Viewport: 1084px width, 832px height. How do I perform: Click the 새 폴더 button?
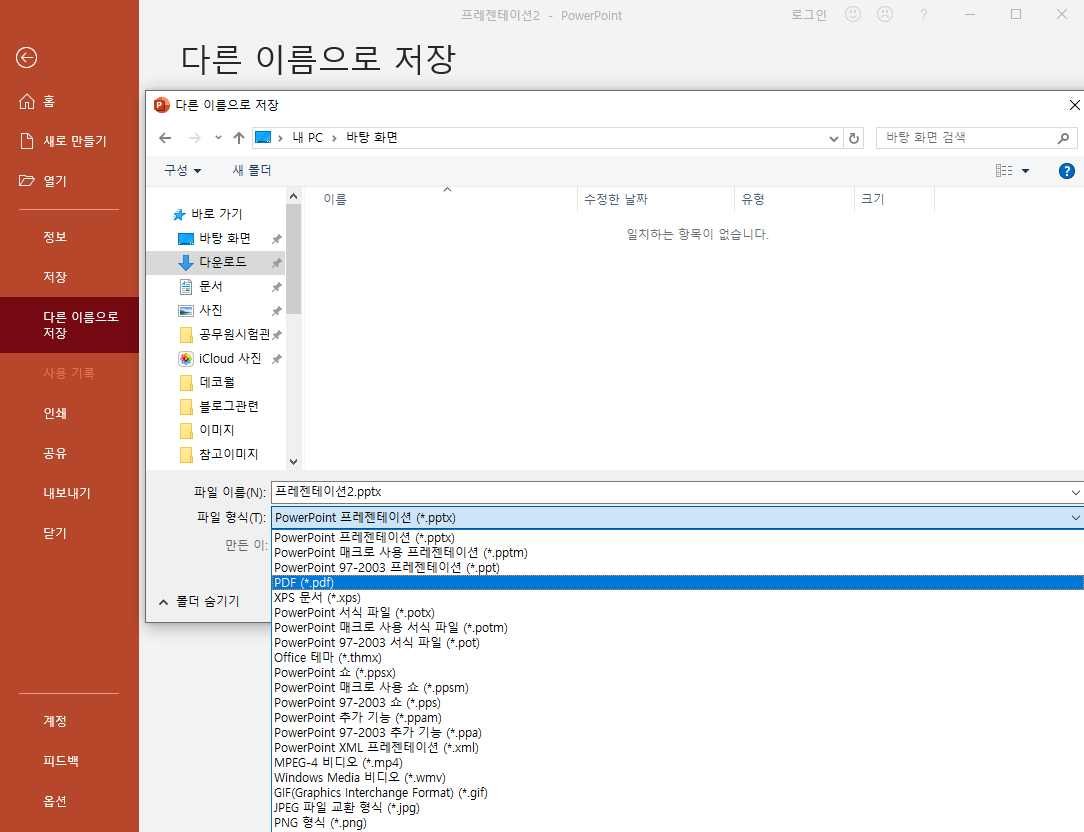point(252,170)
